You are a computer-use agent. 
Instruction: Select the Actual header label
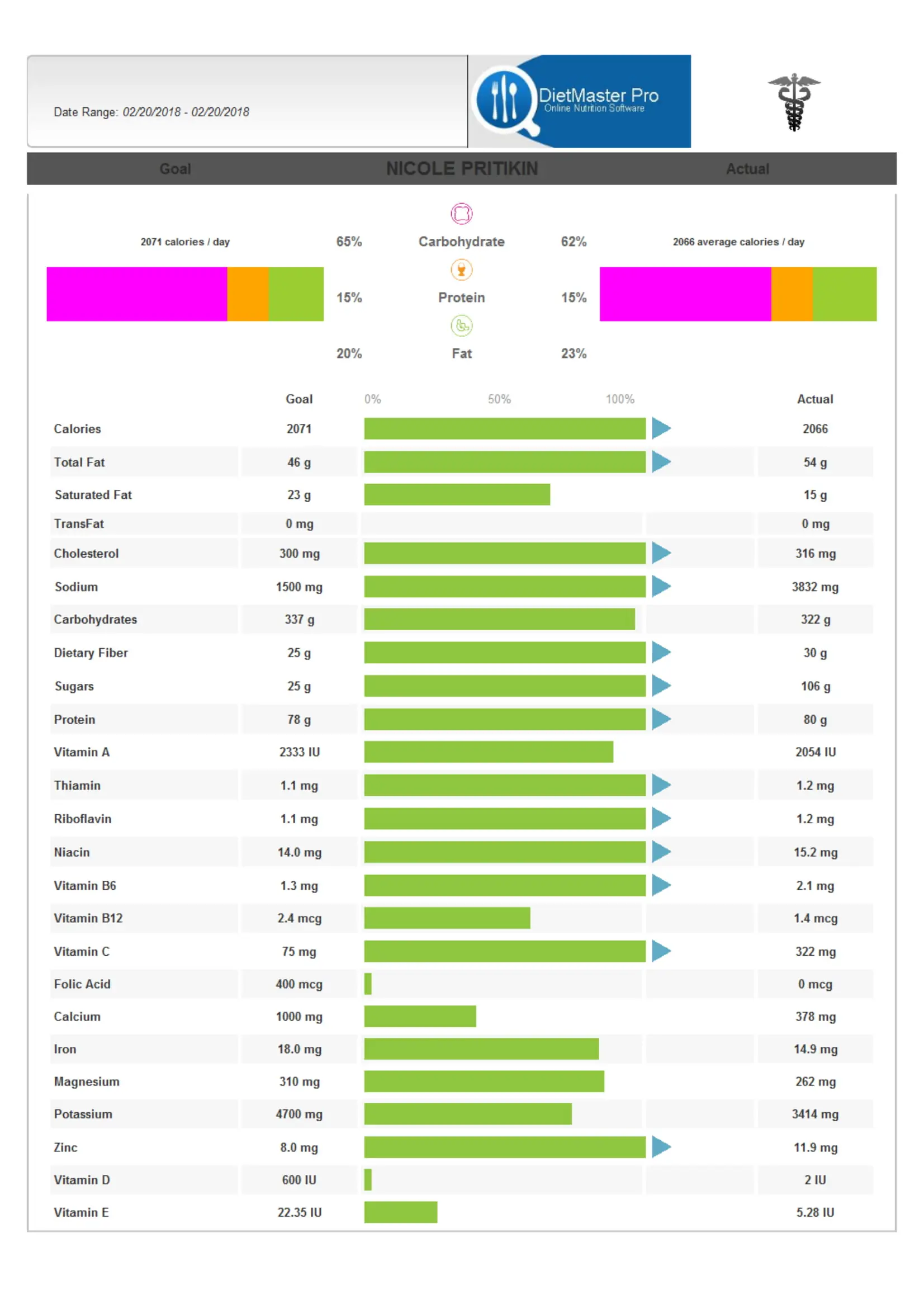pyautogui.click(x=747, y=169)
